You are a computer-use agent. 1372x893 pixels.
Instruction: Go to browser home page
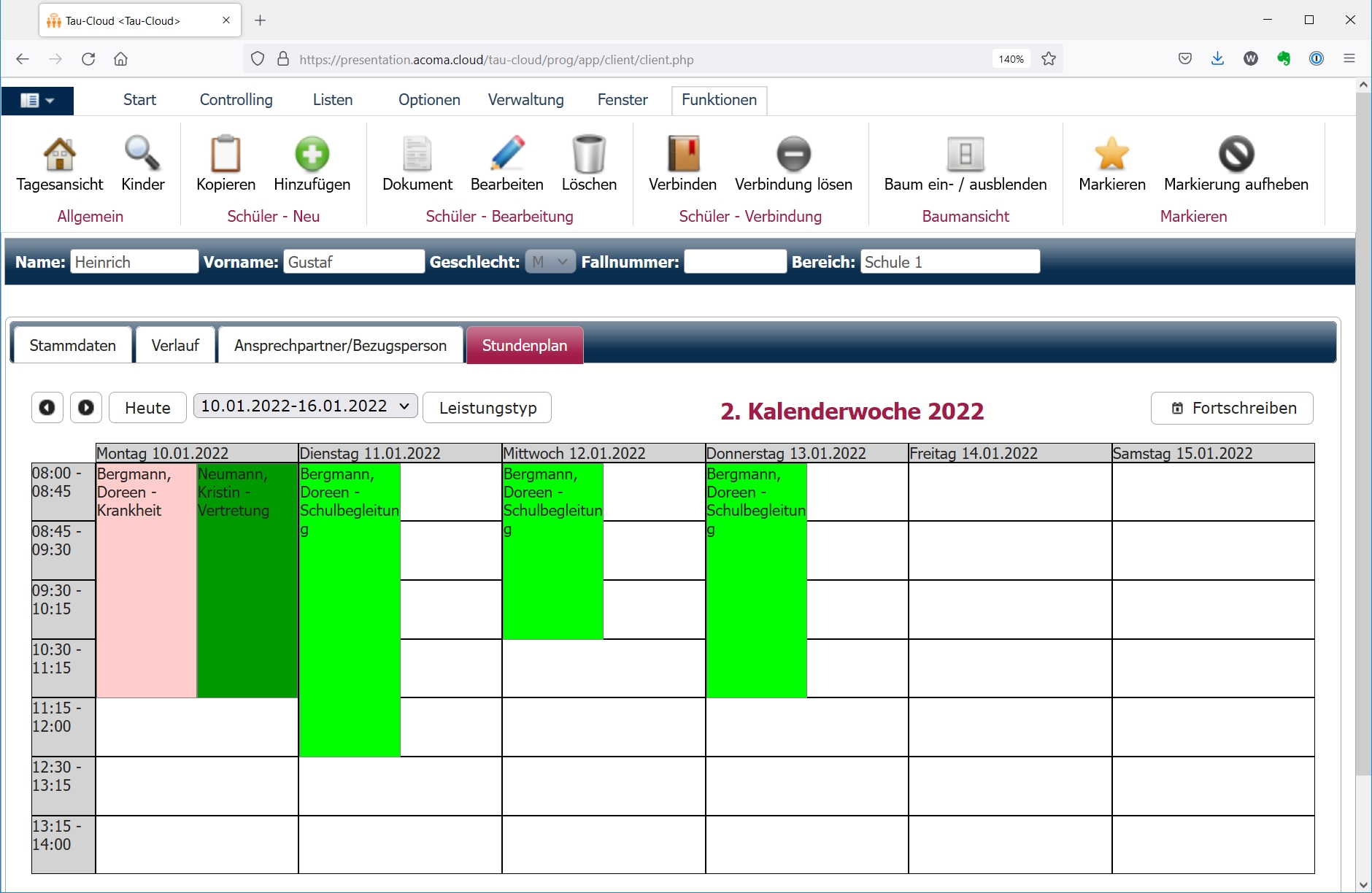pos(121,59)
